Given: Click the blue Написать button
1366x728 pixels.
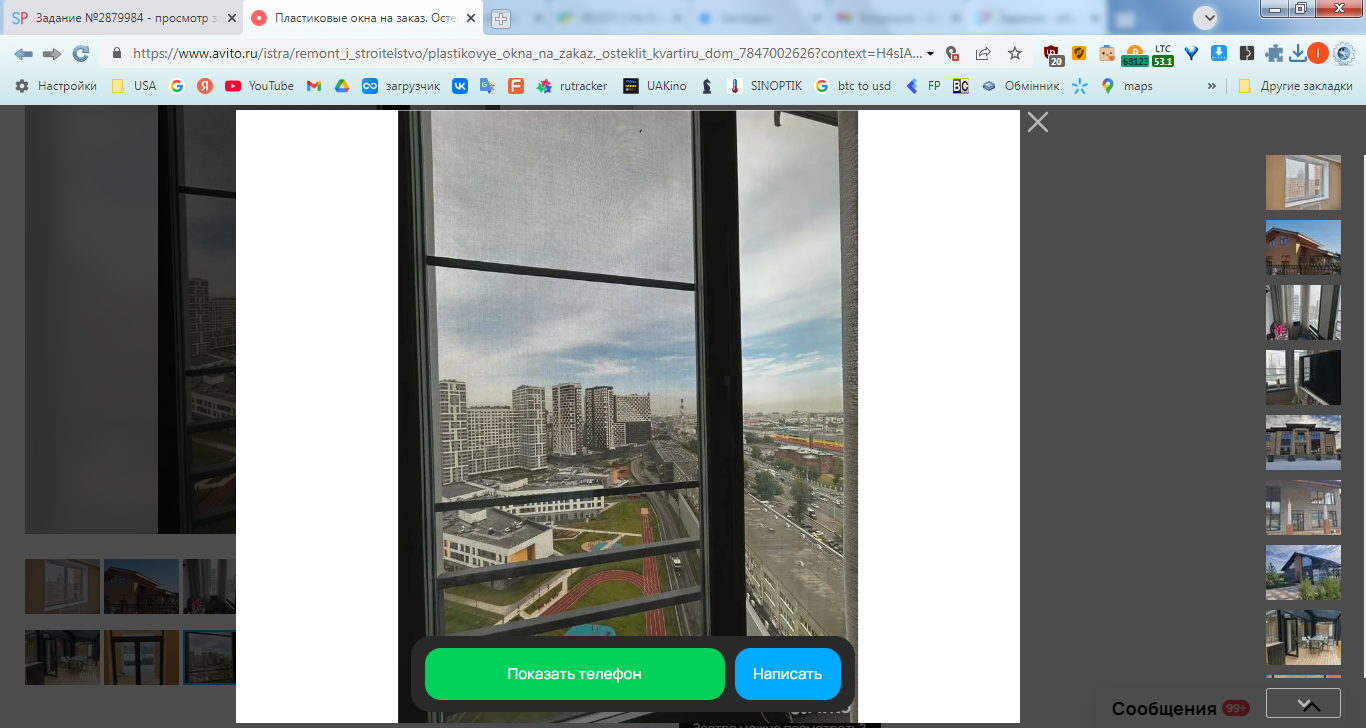Looking at the screenshot, I should click(x=788, y=674).
